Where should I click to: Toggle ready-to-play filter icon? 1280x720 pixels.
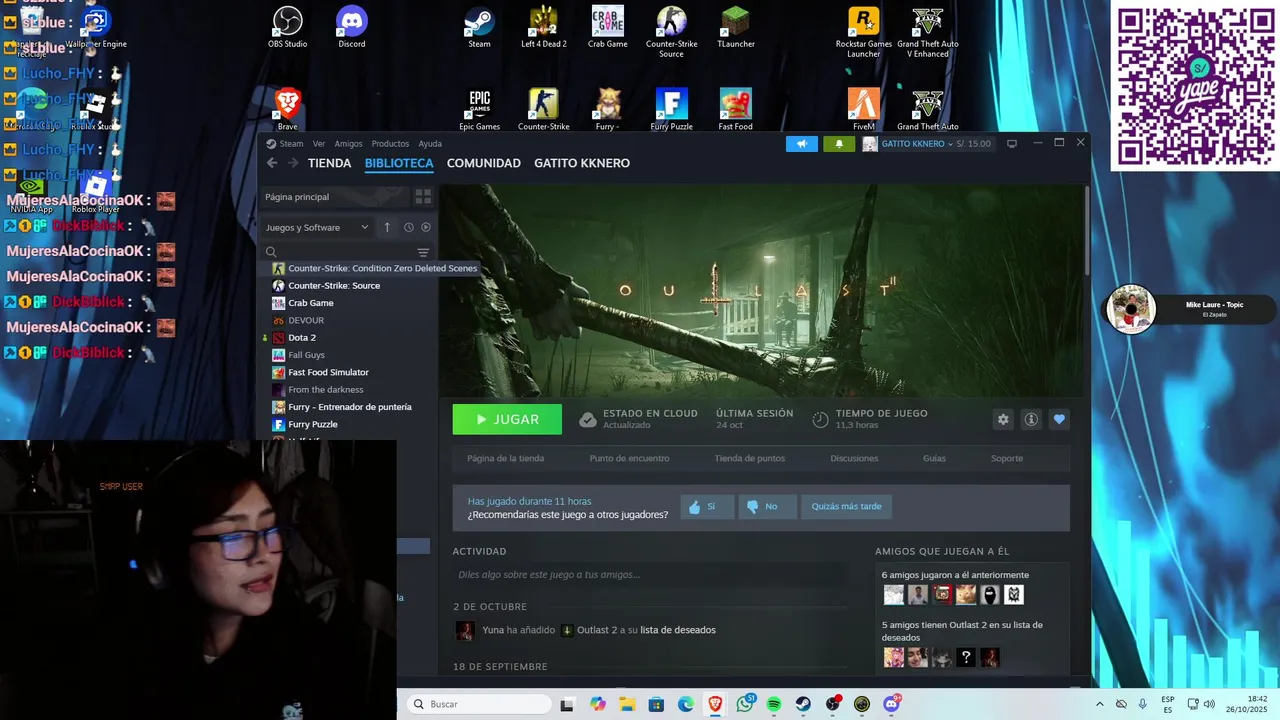pyautogui.click(x=426, y=227)
